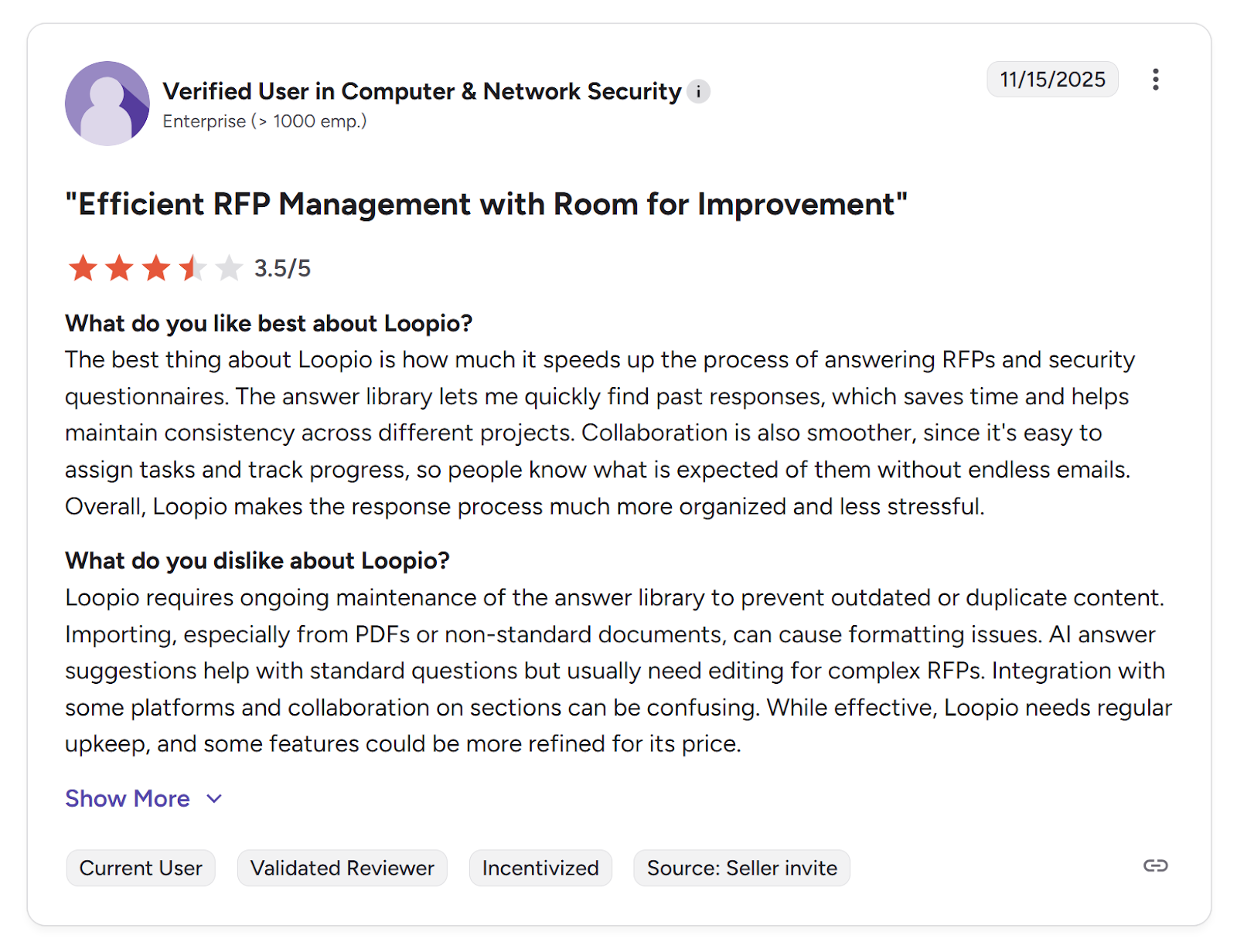
Task: Click the third orange rating star
Action: (156, 268)
